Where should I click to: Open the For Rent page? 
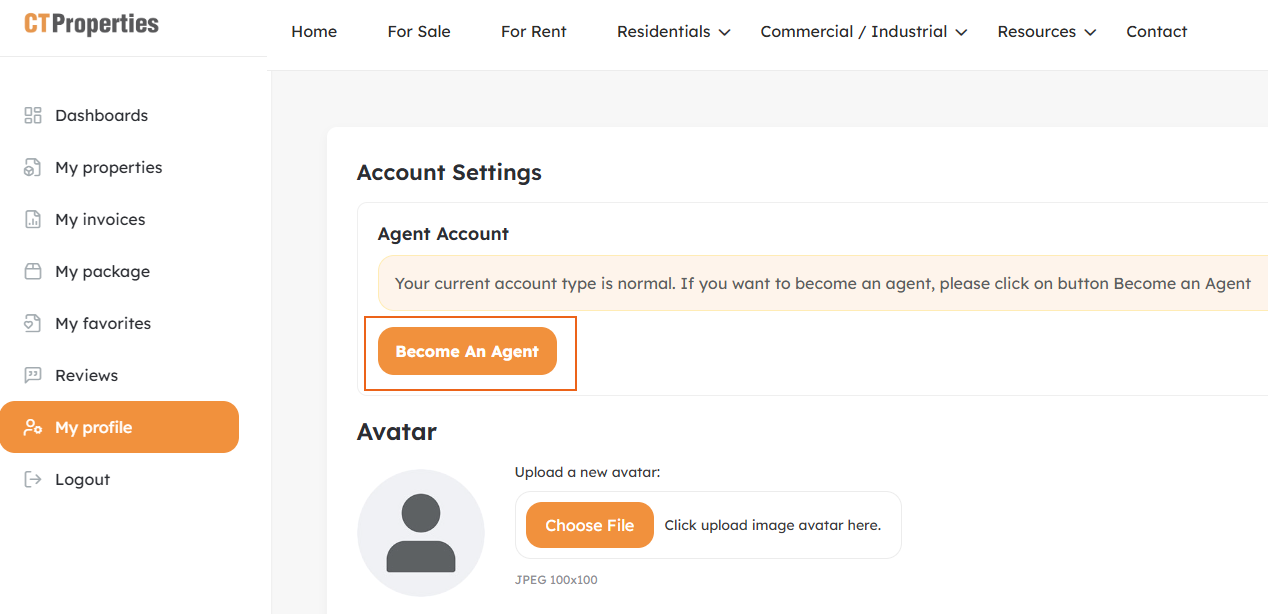[534, 32]
